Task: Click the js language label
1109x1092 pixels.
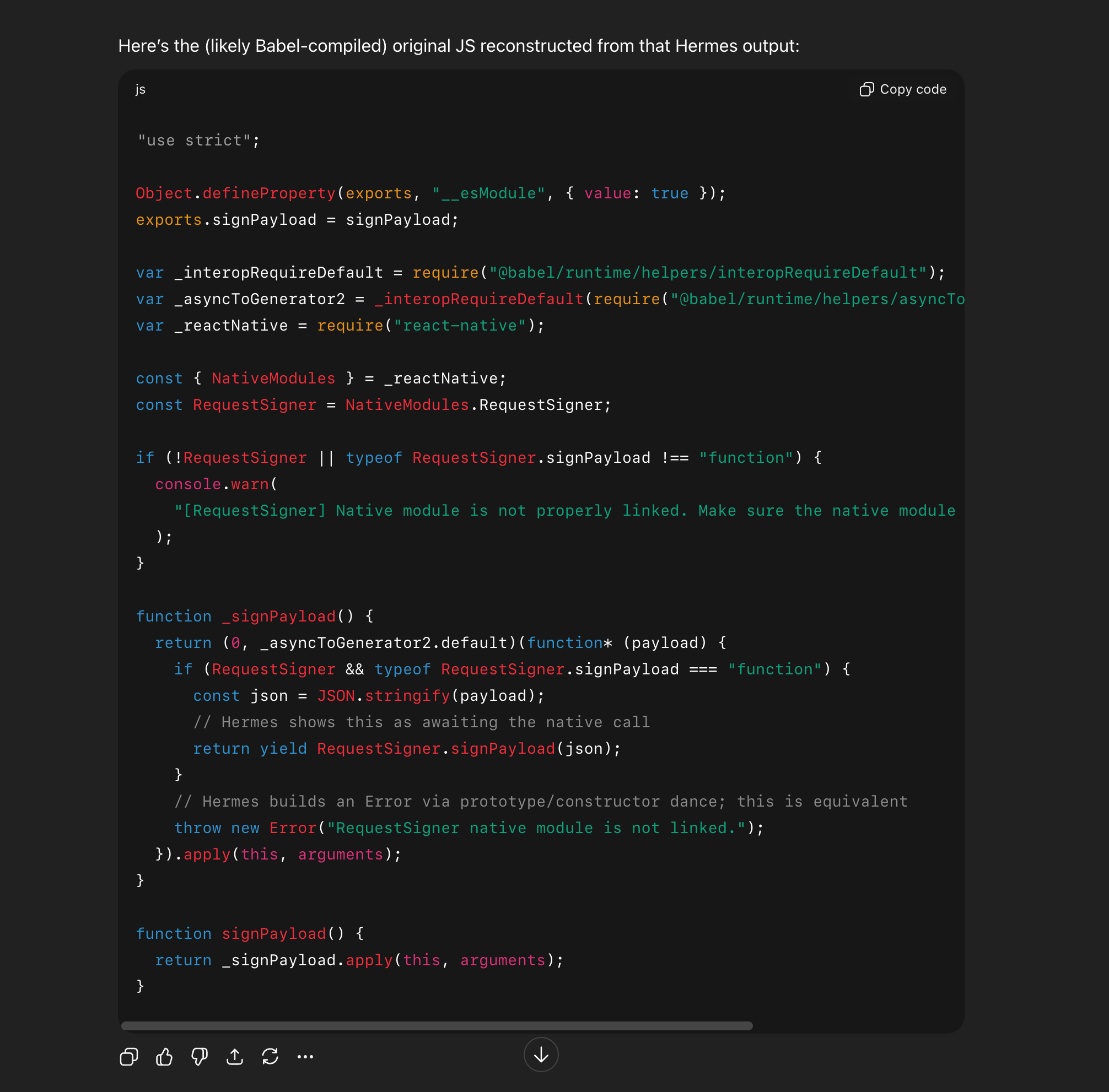Action: click(x=141, y=89)
